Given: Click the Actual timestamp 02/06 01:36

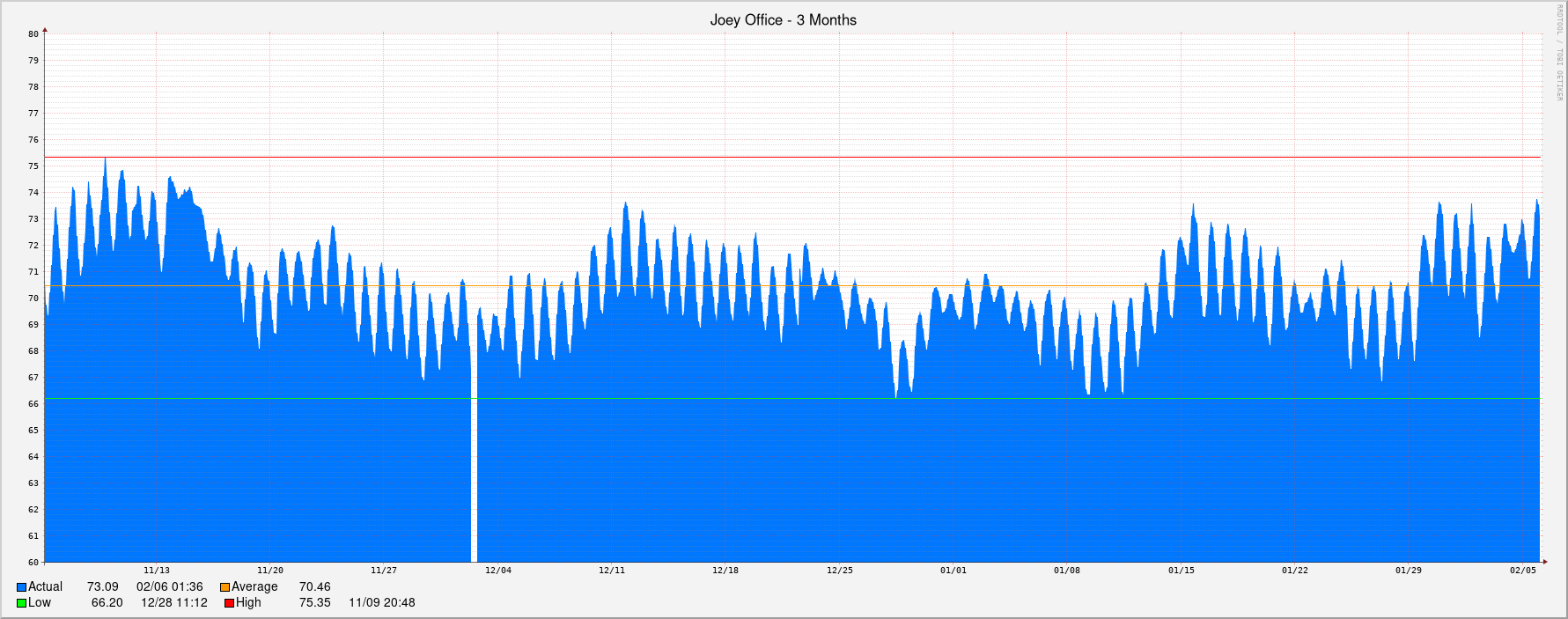Looking at the screenshot, I should (x=169, y=587).
